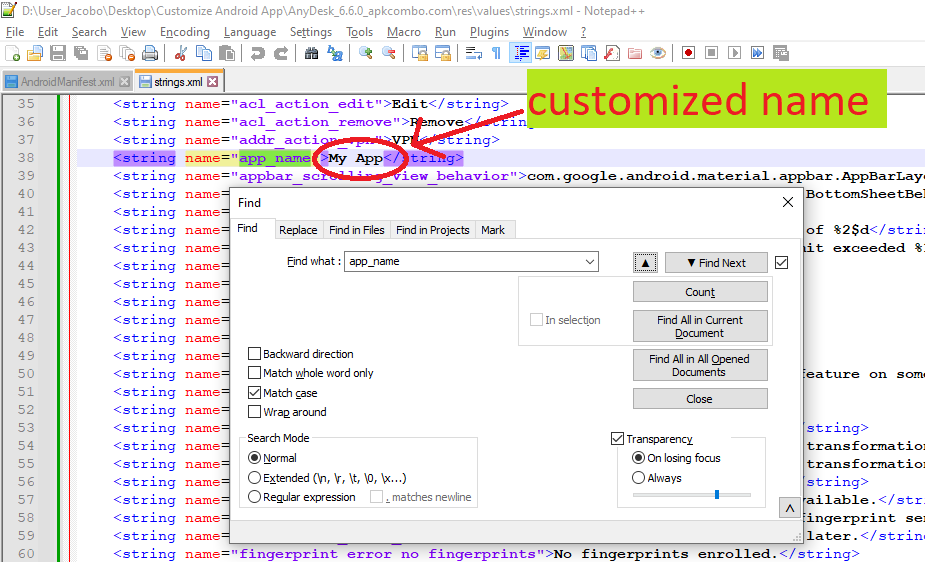
Task: Click Find All in All Opened Documents
Action: tap(700, 365)
